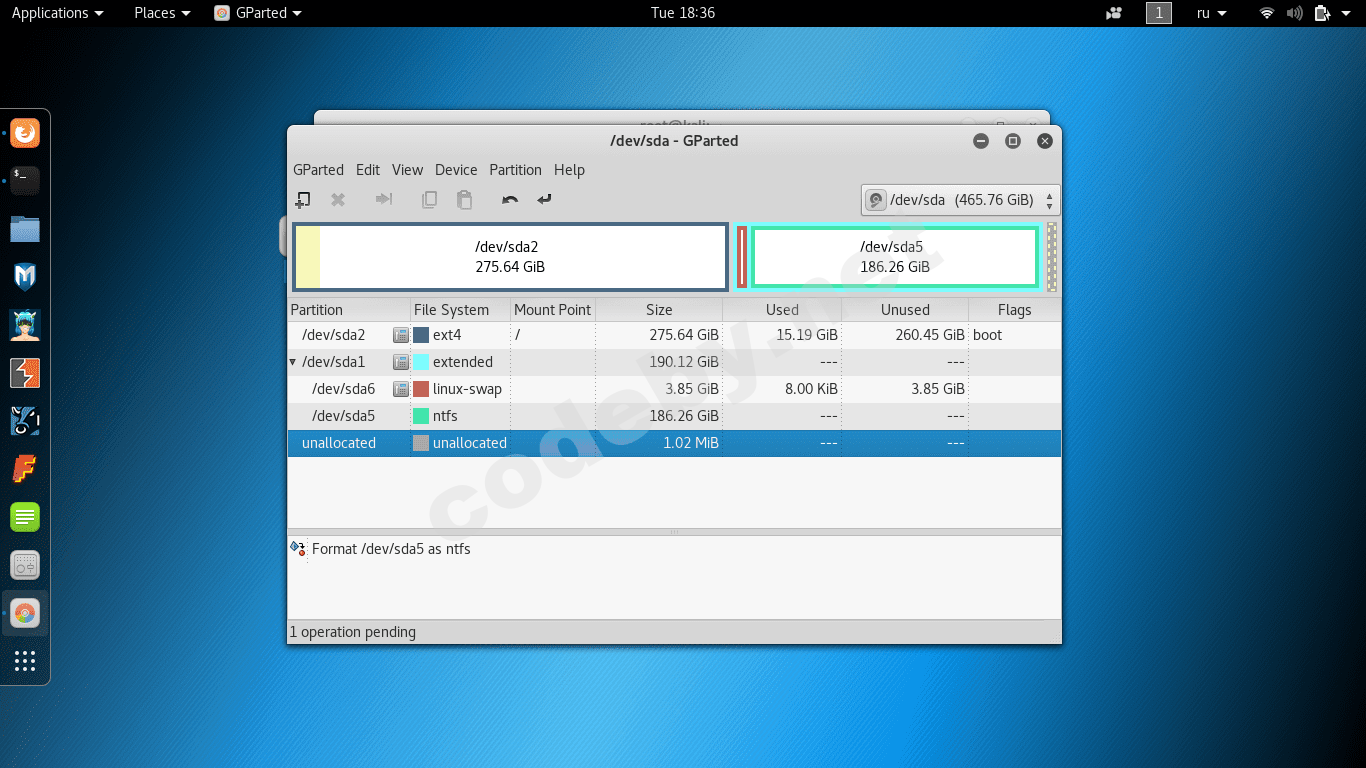
Task: Open Terminal from the dock
Action: pos(25,180)
